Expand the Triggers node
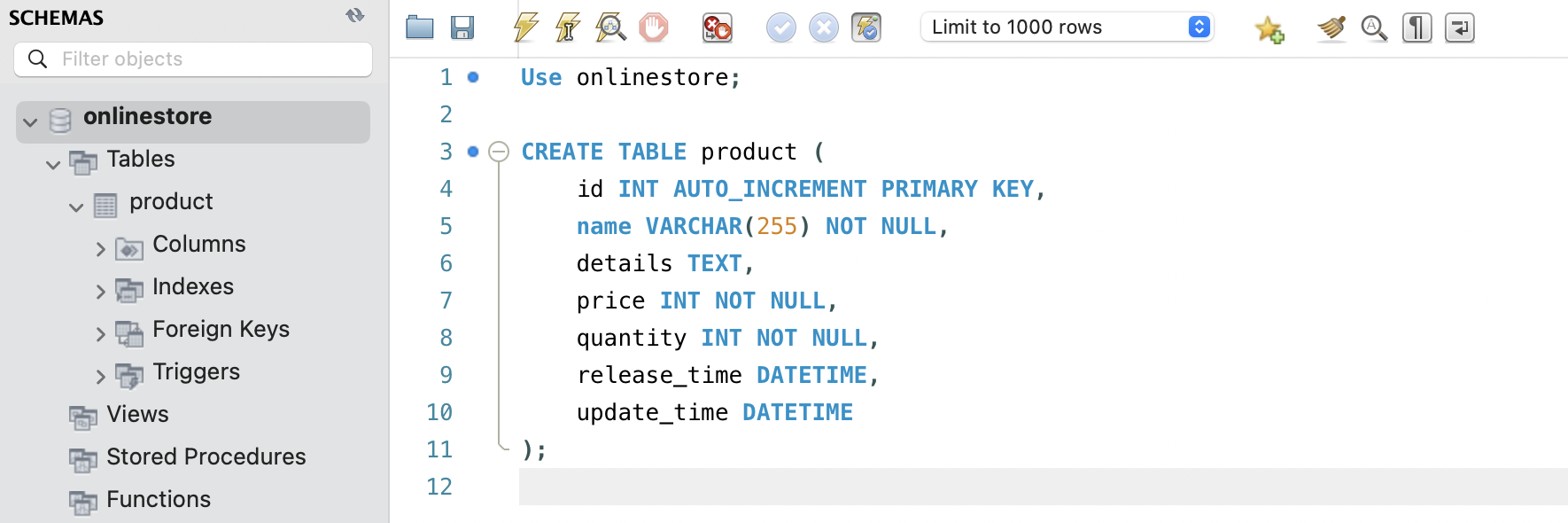The height and width of the screenshot is (523, 1568). click(x=100, y=378)
